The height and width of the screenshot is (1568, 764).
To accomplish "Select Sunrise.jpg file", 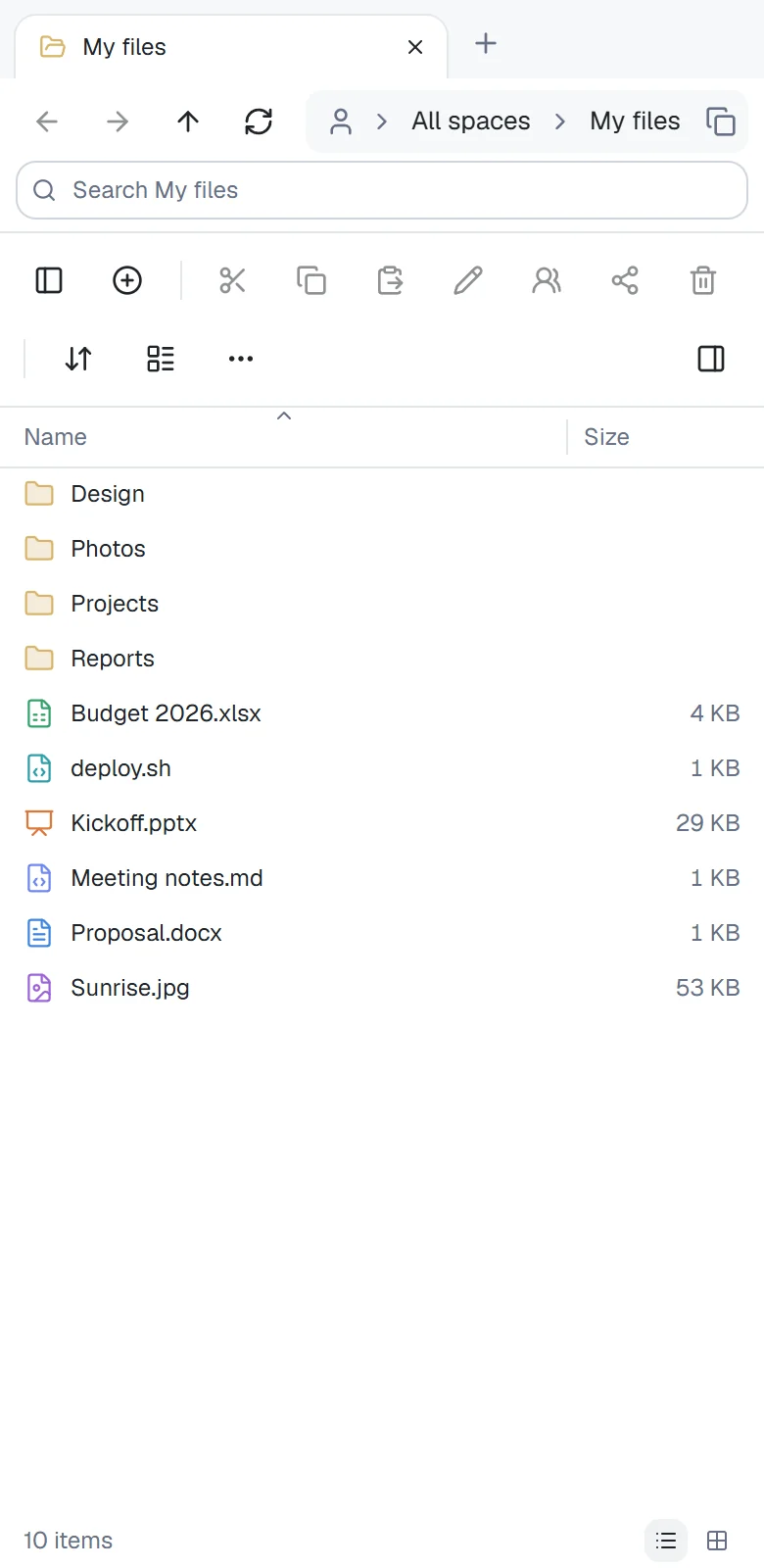I will coord(382,988).
